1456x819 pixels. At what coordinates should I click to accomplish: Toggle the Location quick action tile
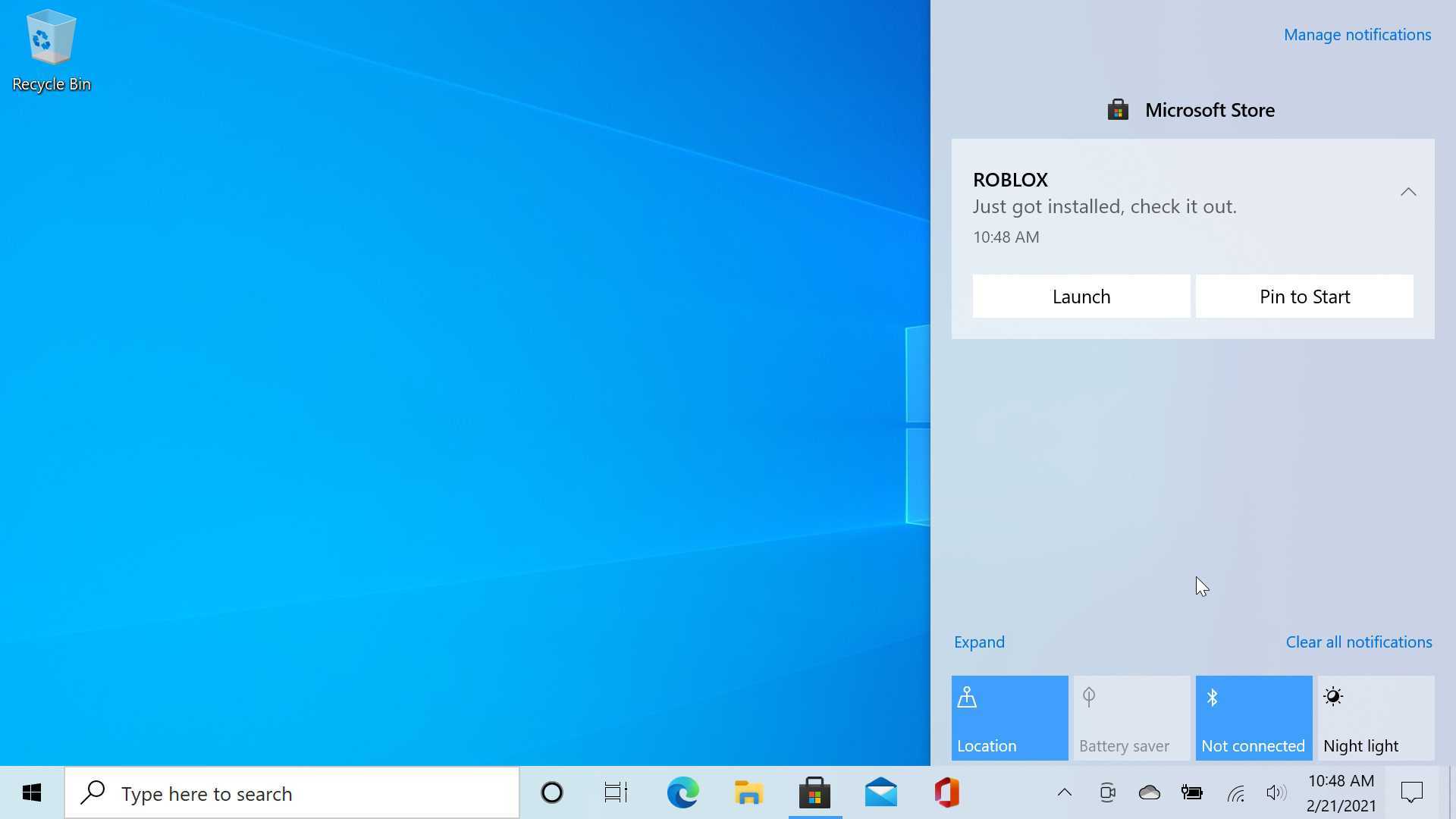(1009, 717)
